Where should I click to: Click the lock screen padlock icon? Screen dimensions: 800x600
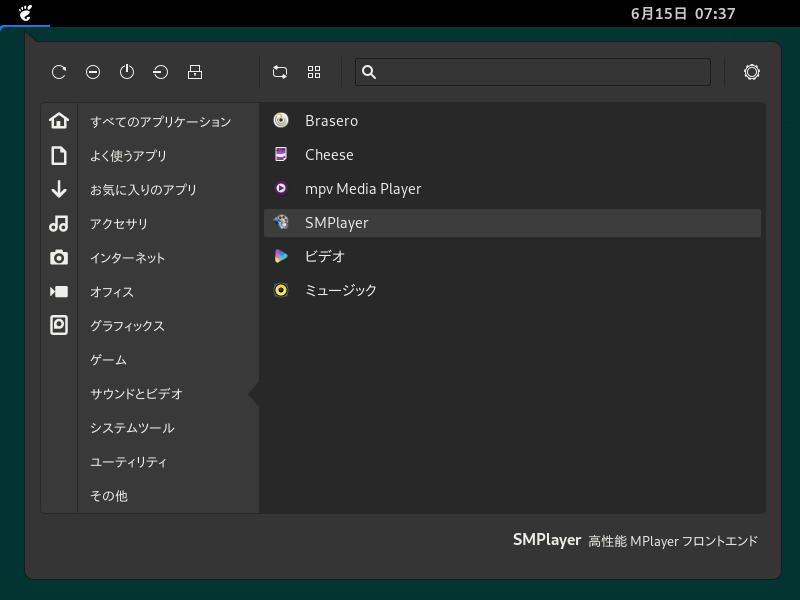click(195, 72)
